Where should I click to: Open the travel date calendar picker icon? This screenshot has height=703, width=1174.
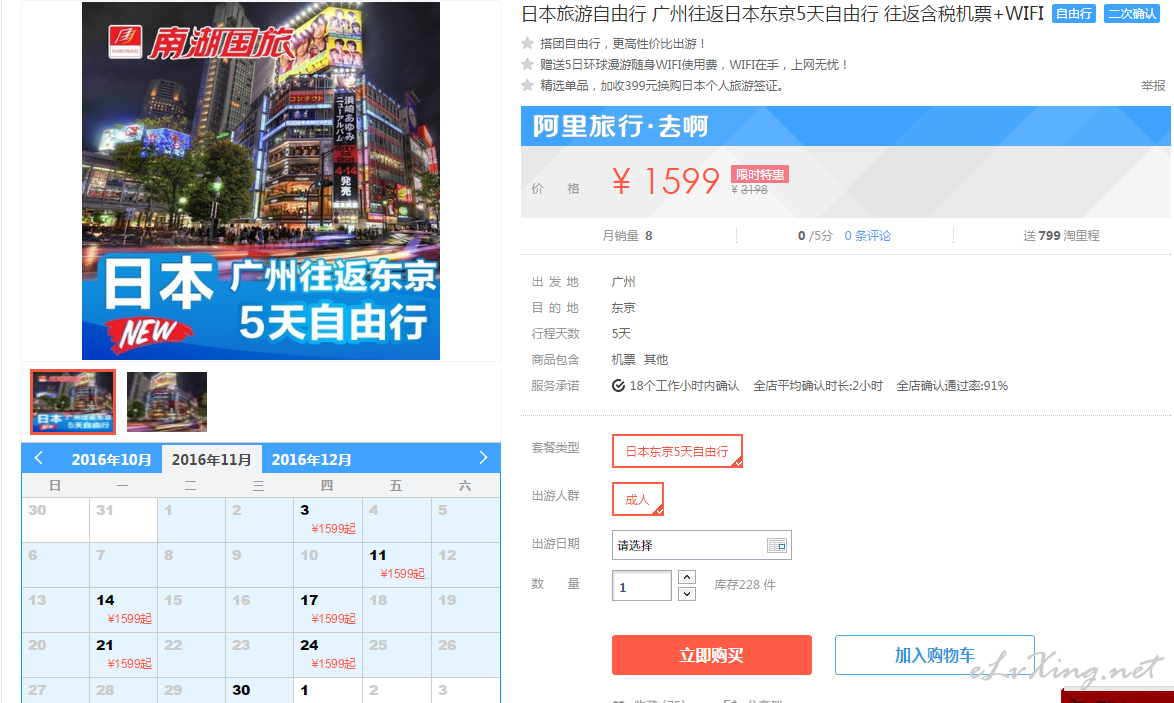click(x=776, y=546)
